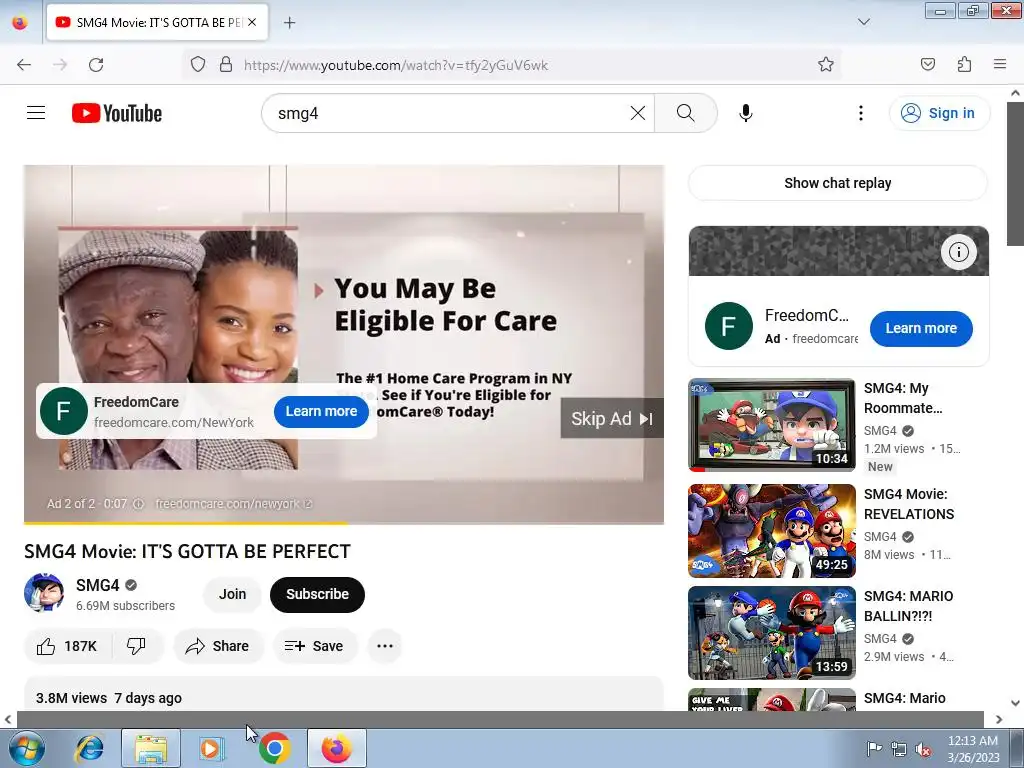Open a new browser tab

point(289,23)
